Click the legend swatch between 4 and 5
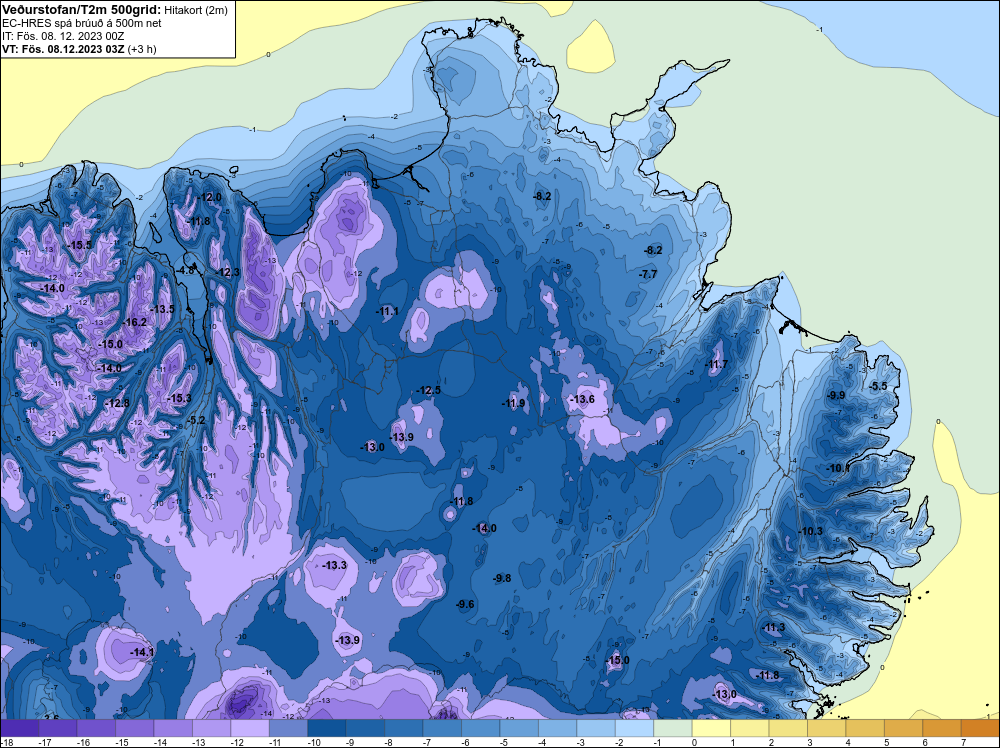This screenshot has width=1000, height=748. pyautogui.click(x=865, y=727)
